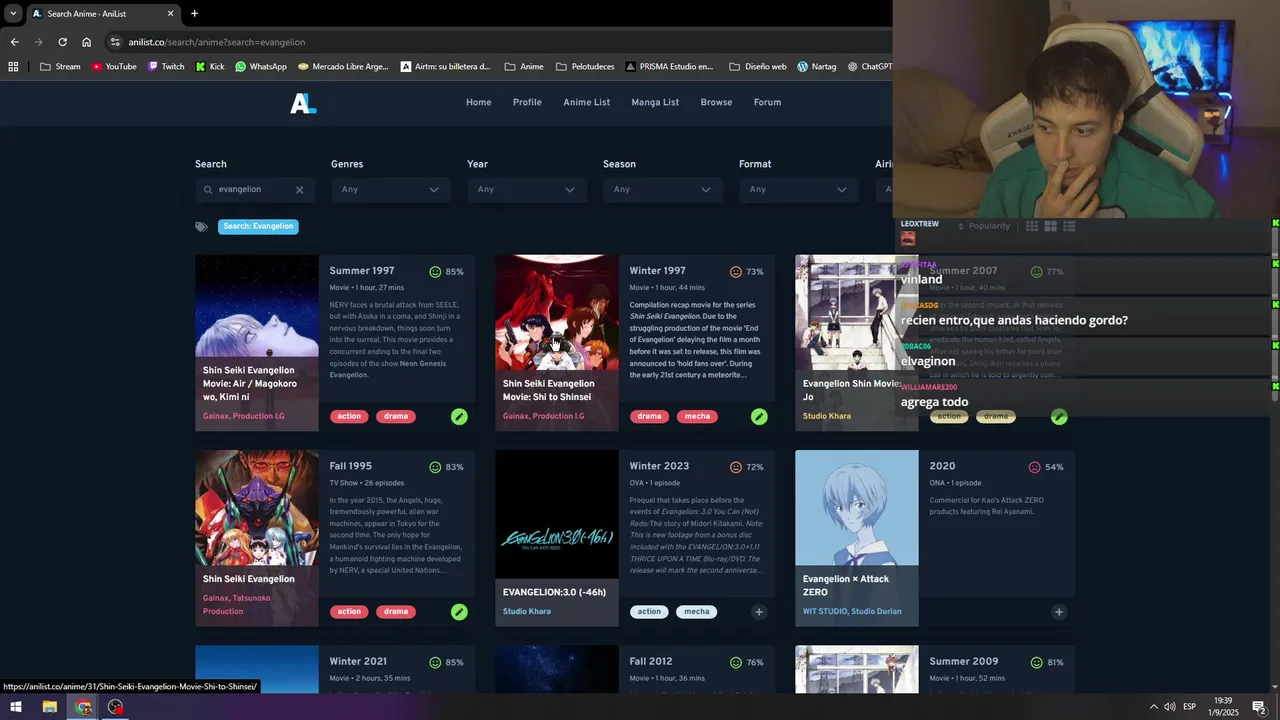Switch to large card view
The image size is (1280, 720).
pyautogui.click(x=1050, y=227)
